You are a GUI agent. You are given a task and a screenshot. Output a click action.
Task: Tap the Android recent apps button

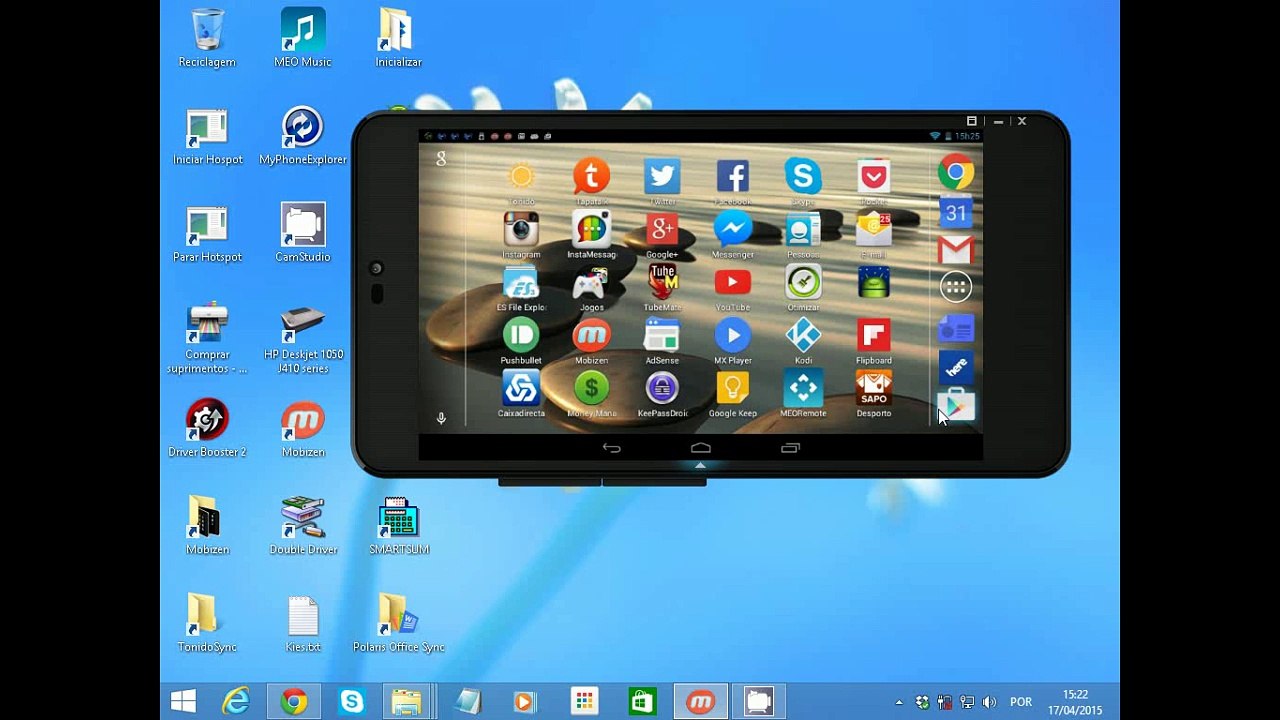pos(790,448)
